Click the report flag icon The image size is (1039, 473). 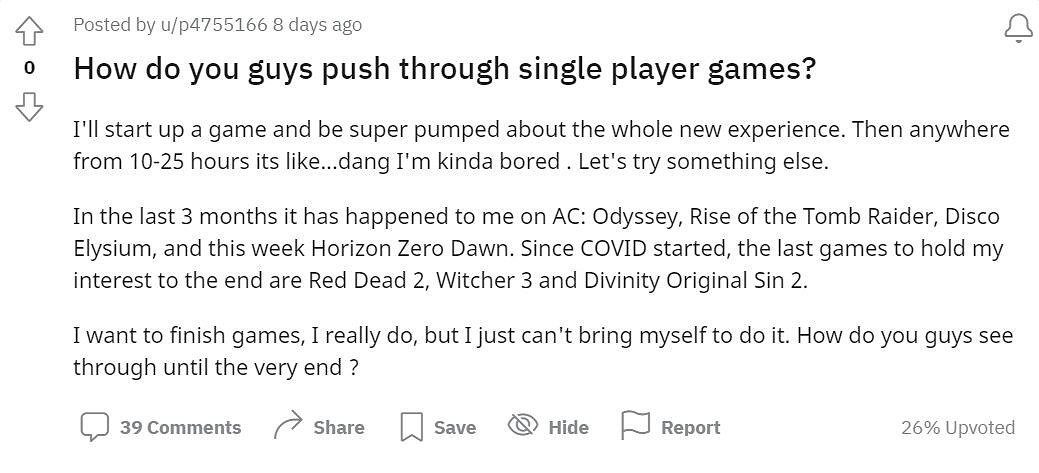(635, 427)
